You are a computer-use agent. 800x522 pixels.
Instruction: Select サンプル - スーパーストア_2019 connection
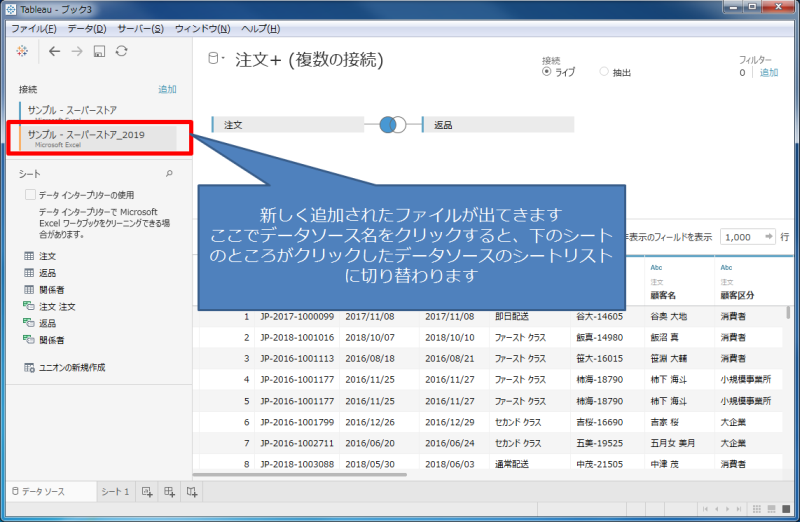point(98,138)
